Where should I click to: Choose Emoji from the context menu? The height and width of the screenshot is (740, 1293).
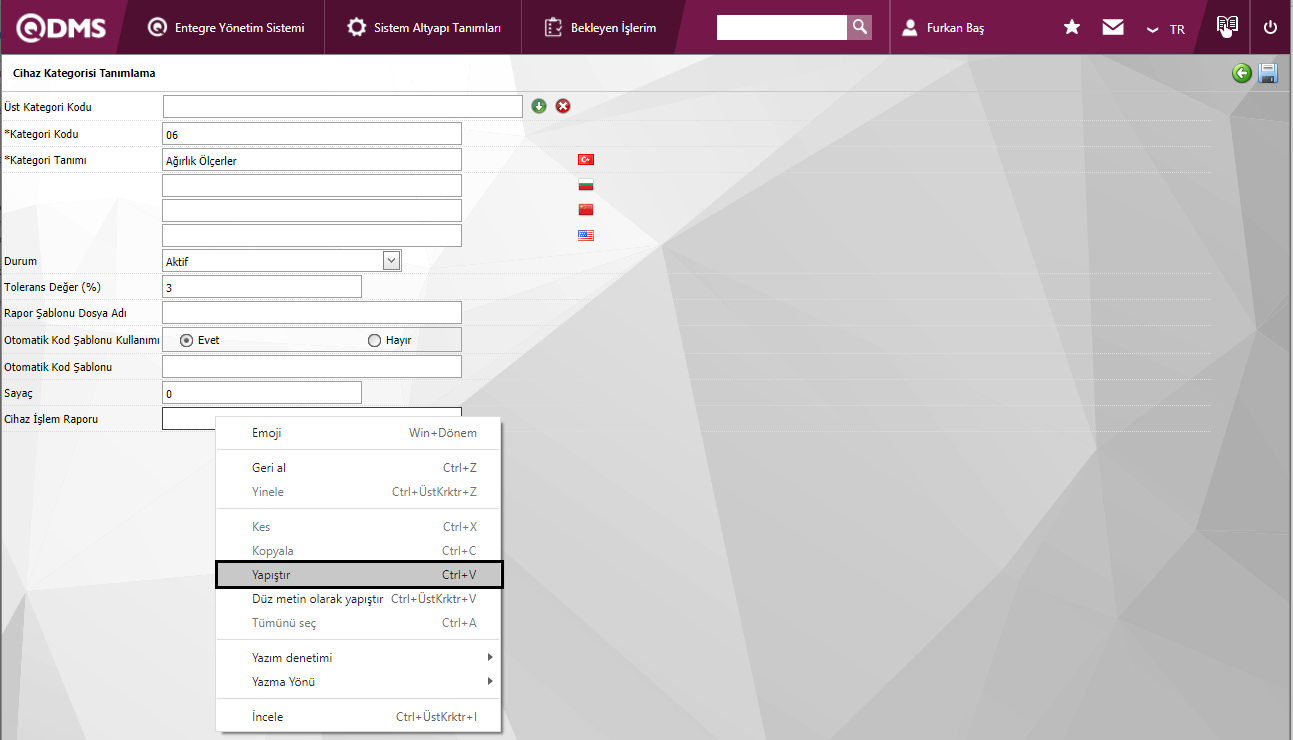359,433
